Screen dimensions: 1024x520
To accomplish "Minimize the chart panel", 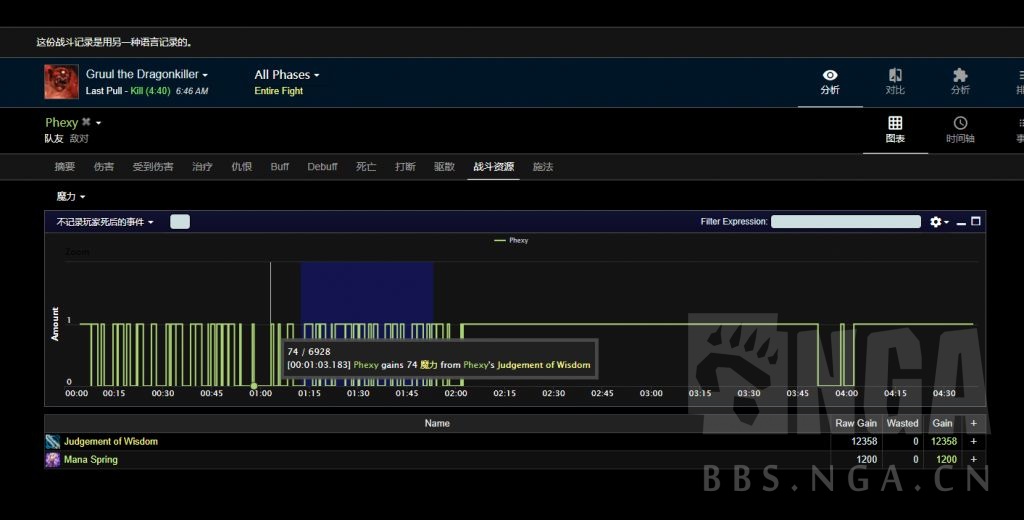I will pyautogui.click(x=961, y=223).
